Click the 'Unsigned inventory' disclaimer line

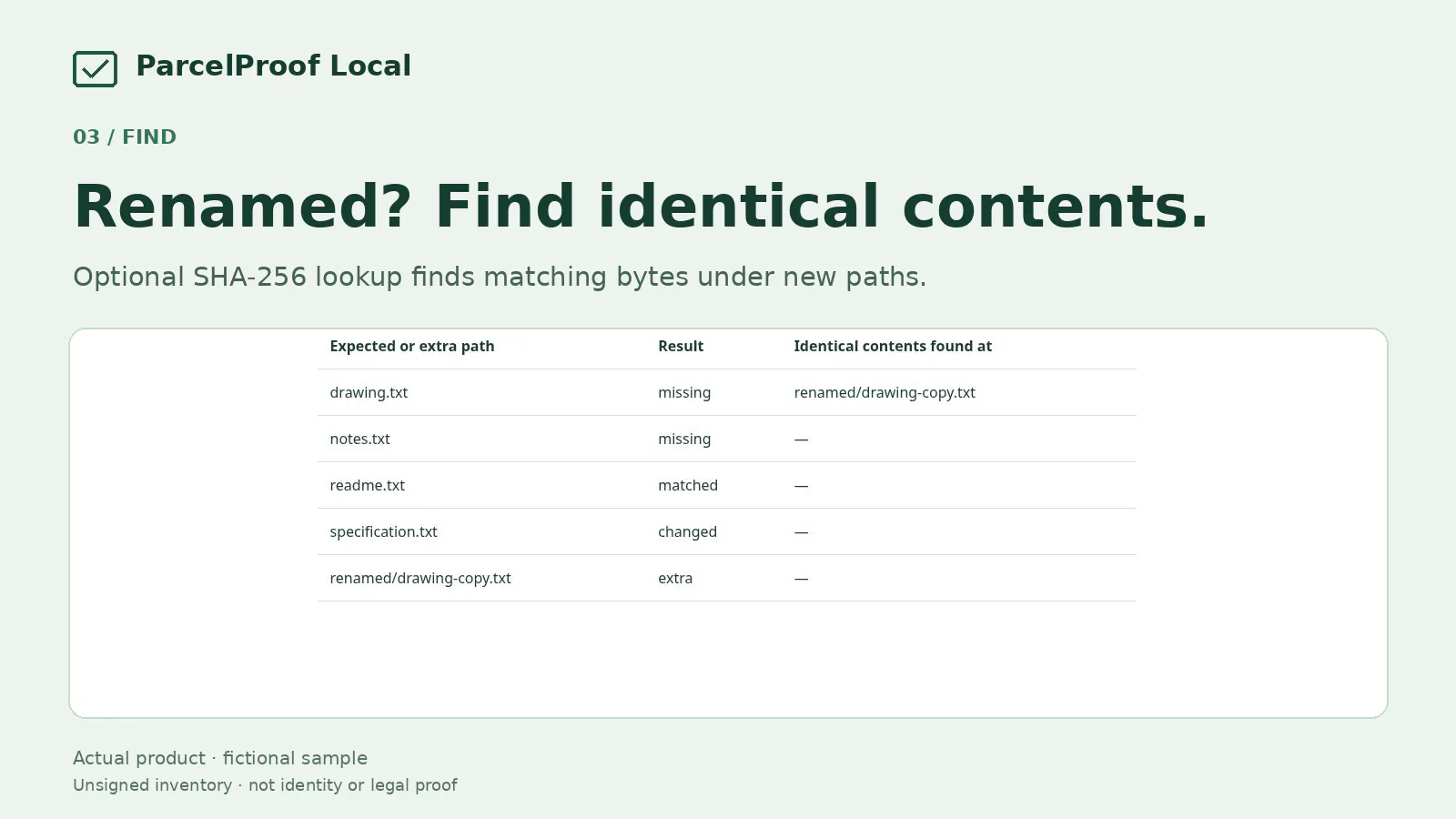coord(265,785)
